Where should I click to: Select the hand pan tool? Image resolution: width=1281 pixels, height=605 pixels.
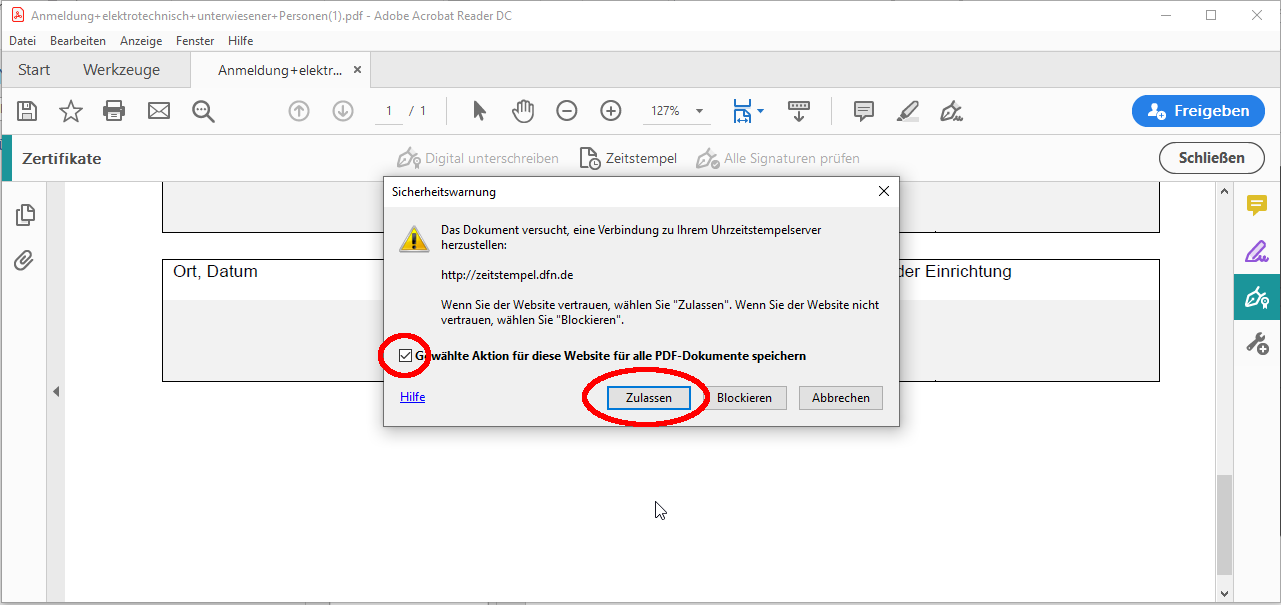tap(523, 111)
